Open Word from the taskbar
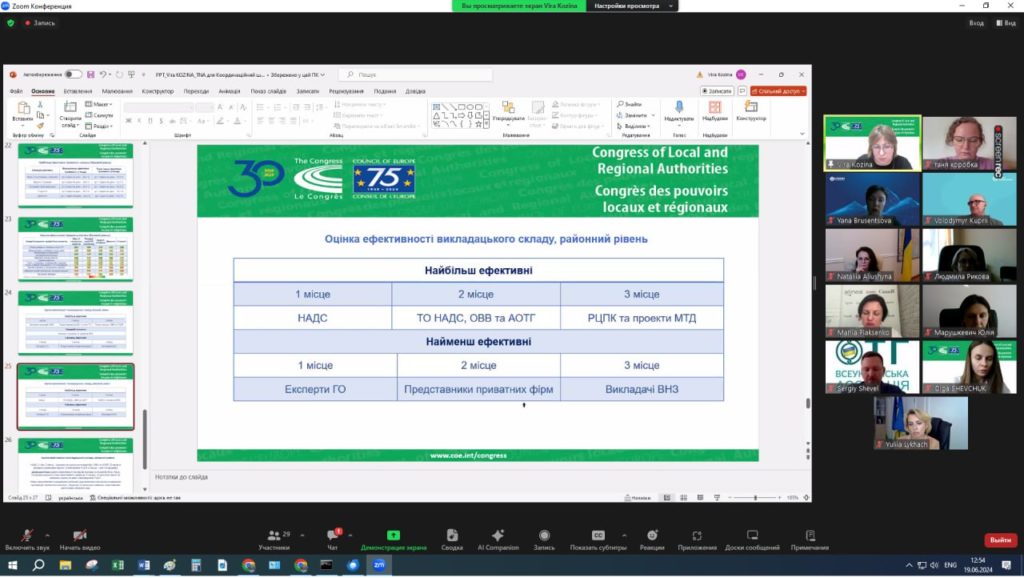1024x578 pixels. [x=144, y=565]
